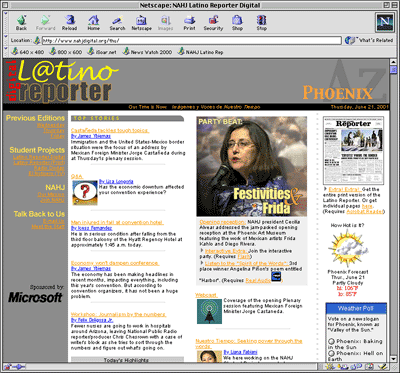Open the Search toolbar button
The image size is (400, 373).
(117, 23)
